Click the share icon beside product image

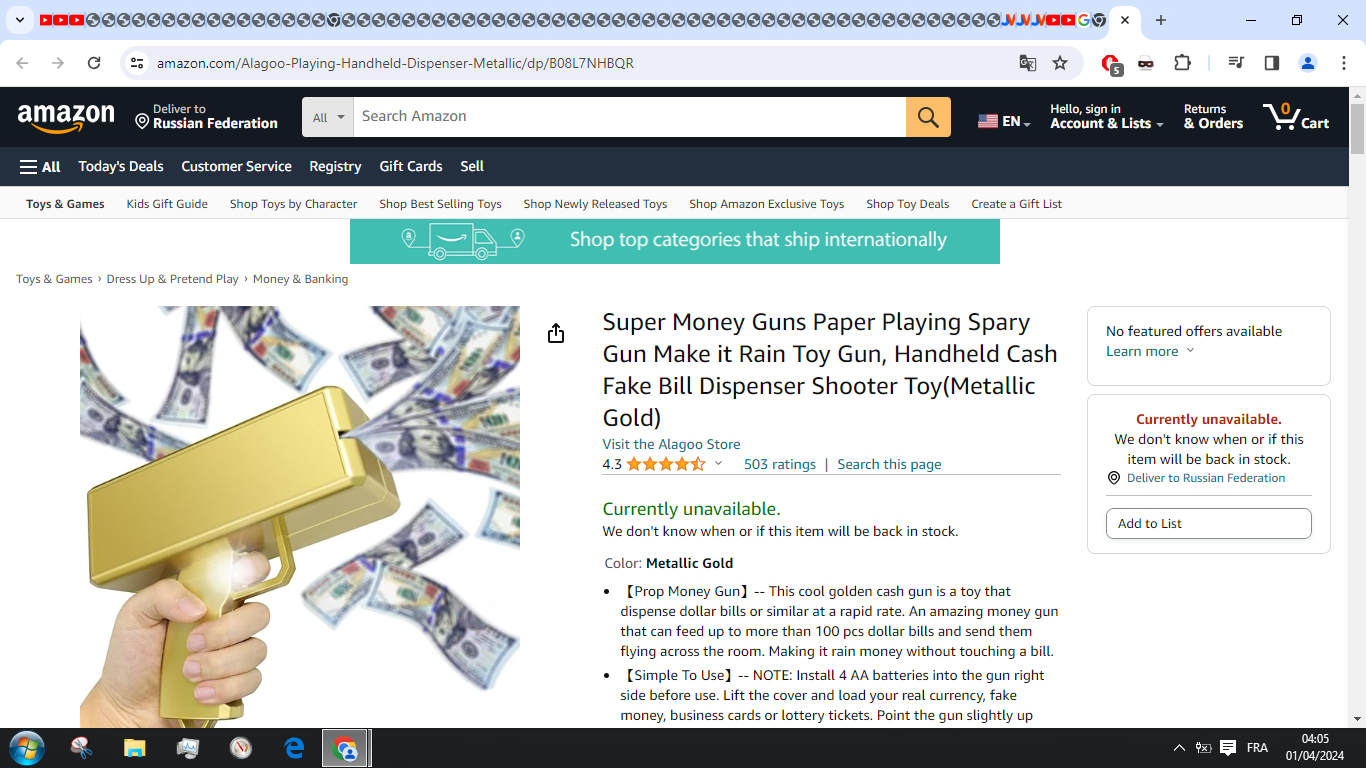point(556,333)
